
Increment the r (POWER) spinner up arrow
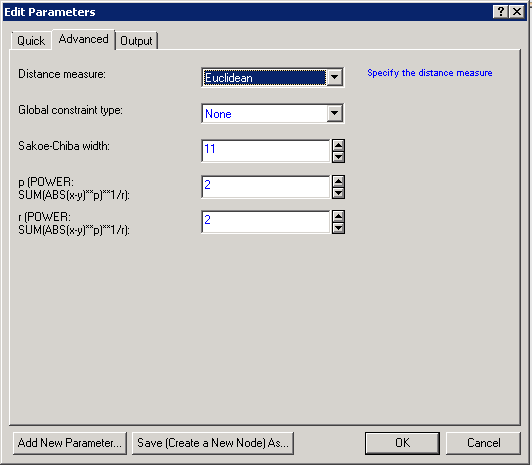(338, 216)
